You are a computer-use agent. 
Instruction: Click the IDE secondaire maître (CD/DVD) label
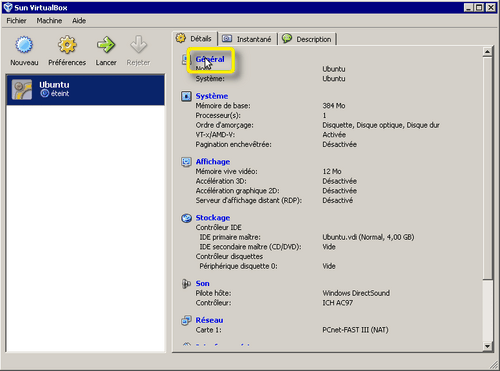click(250, 247)
